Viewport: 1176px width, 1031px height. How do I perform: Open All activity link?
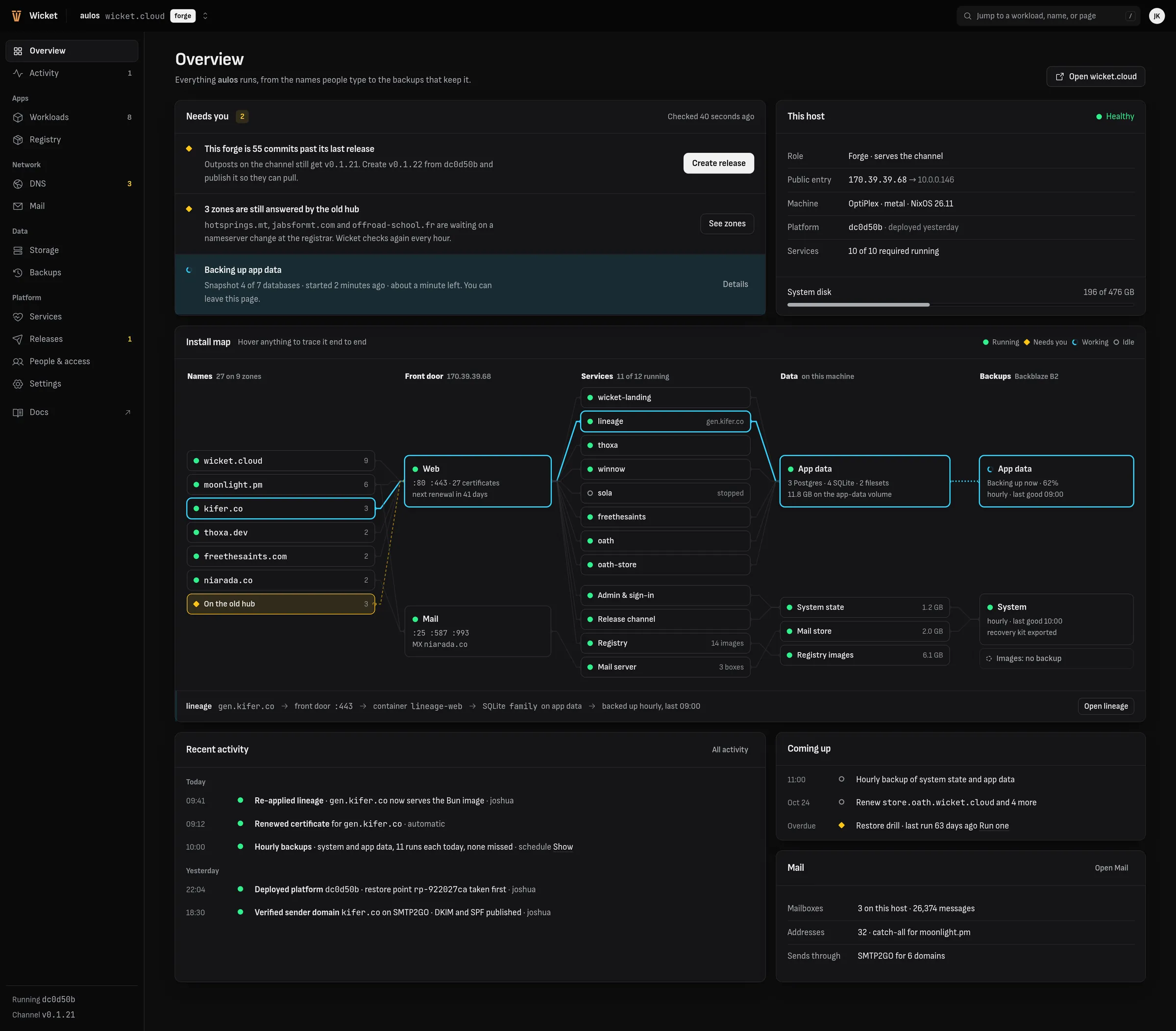tap(730, 750)
